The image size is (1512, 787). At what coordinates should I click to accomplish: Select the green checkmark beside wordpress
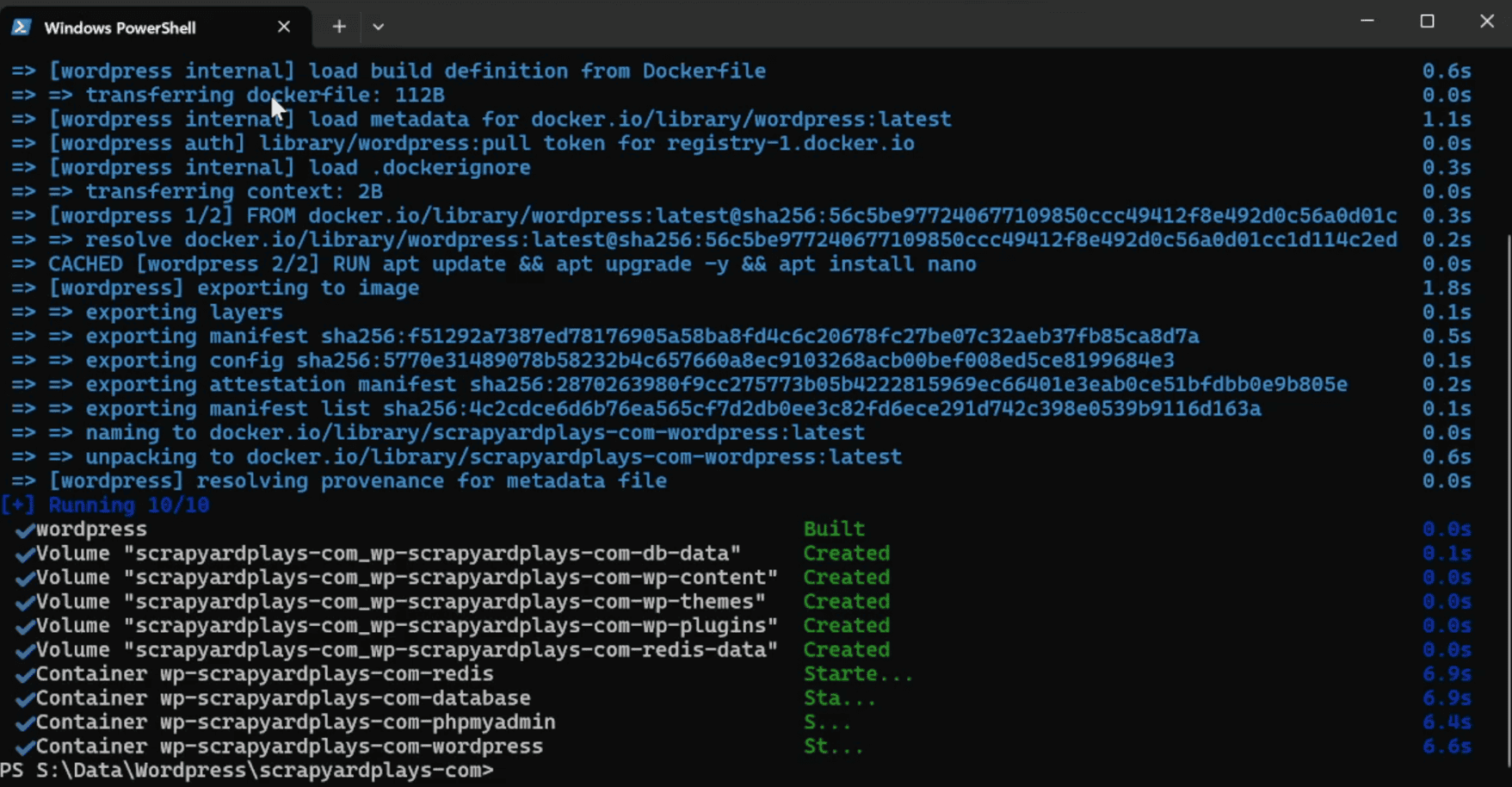[x=23, y=529]
